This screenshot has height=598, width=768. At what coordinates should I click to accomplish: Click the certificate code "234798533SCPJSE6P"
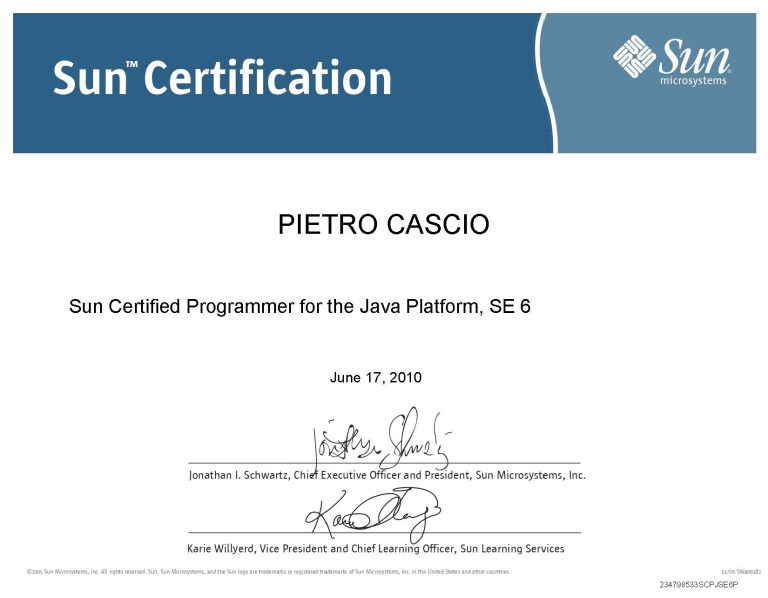coord(699,585)
